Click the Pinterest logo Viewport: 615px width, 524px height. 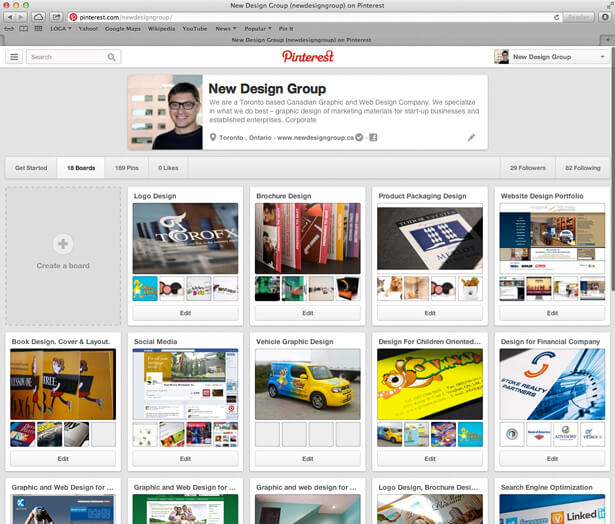point(308,56)
